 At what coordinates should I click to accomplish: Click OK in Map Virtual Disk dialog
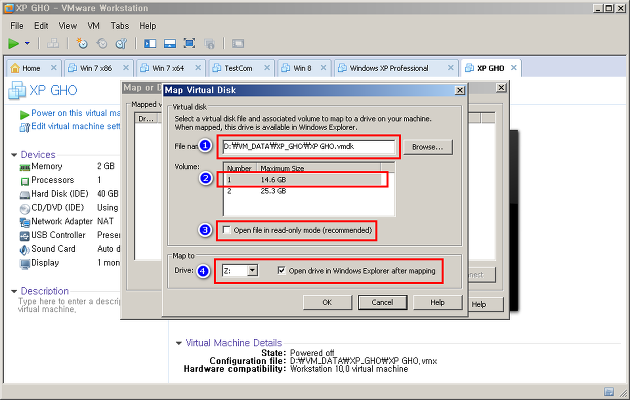[327, 302]
